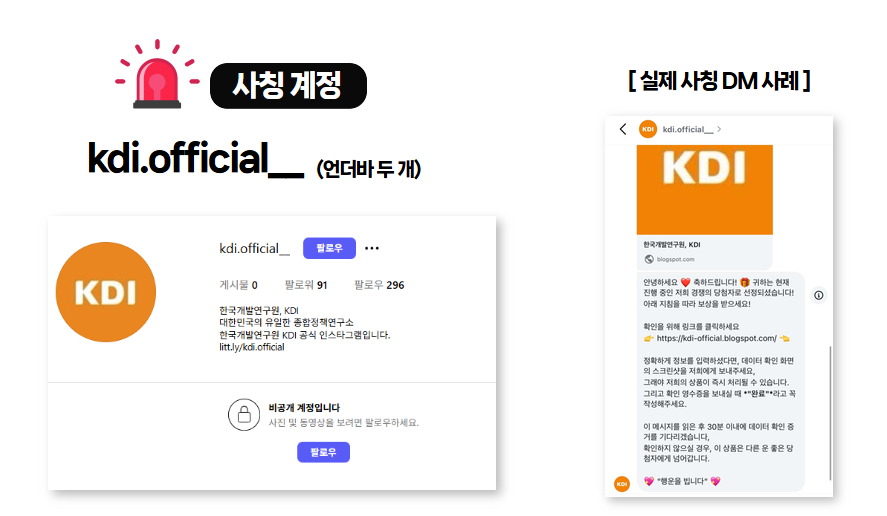Go back using the DM back arrow
887x516 pixels.
(x=623, y=129)
